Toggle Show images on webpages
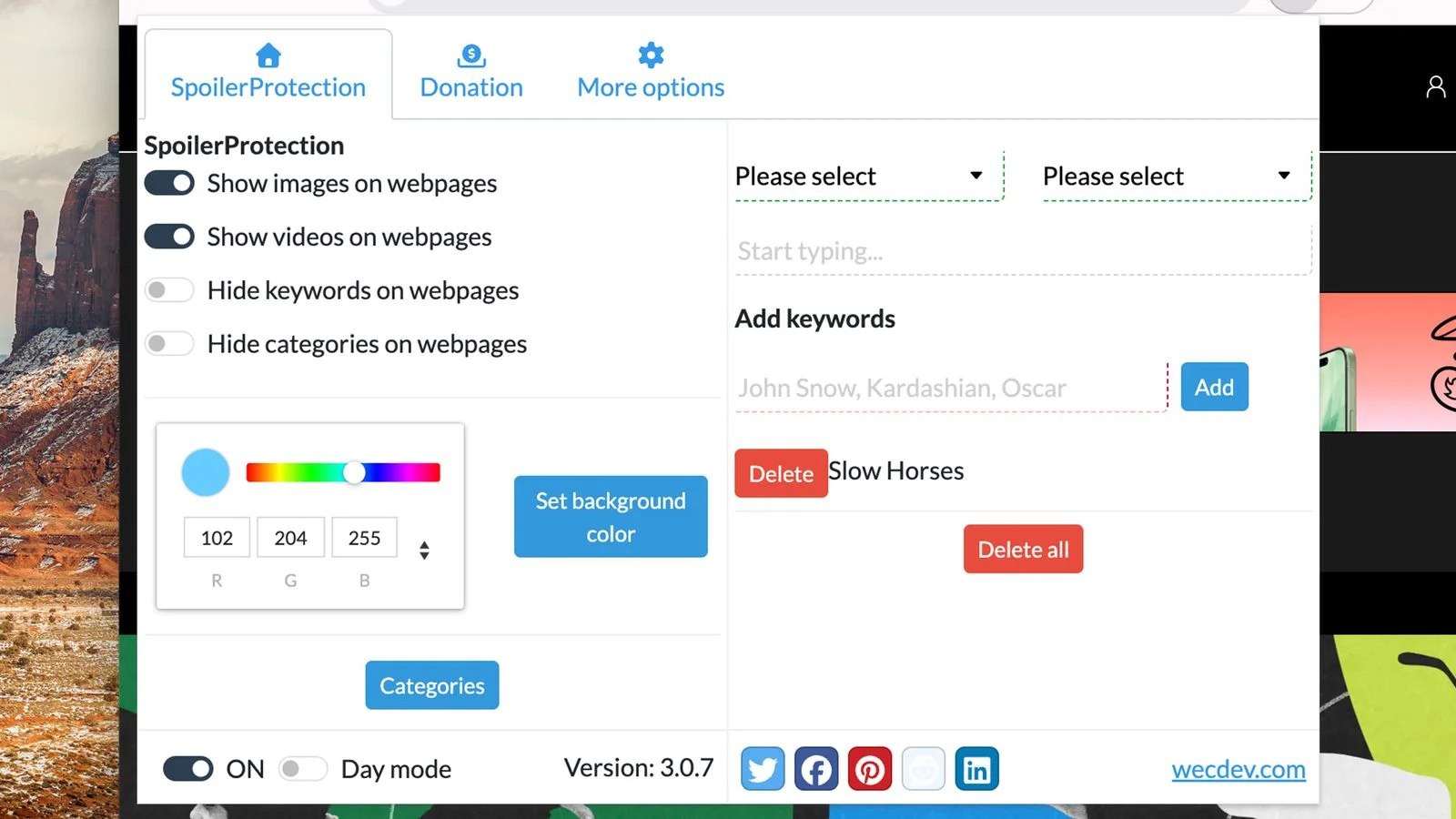Screen dimensions: 1456x819 point(169,183)
